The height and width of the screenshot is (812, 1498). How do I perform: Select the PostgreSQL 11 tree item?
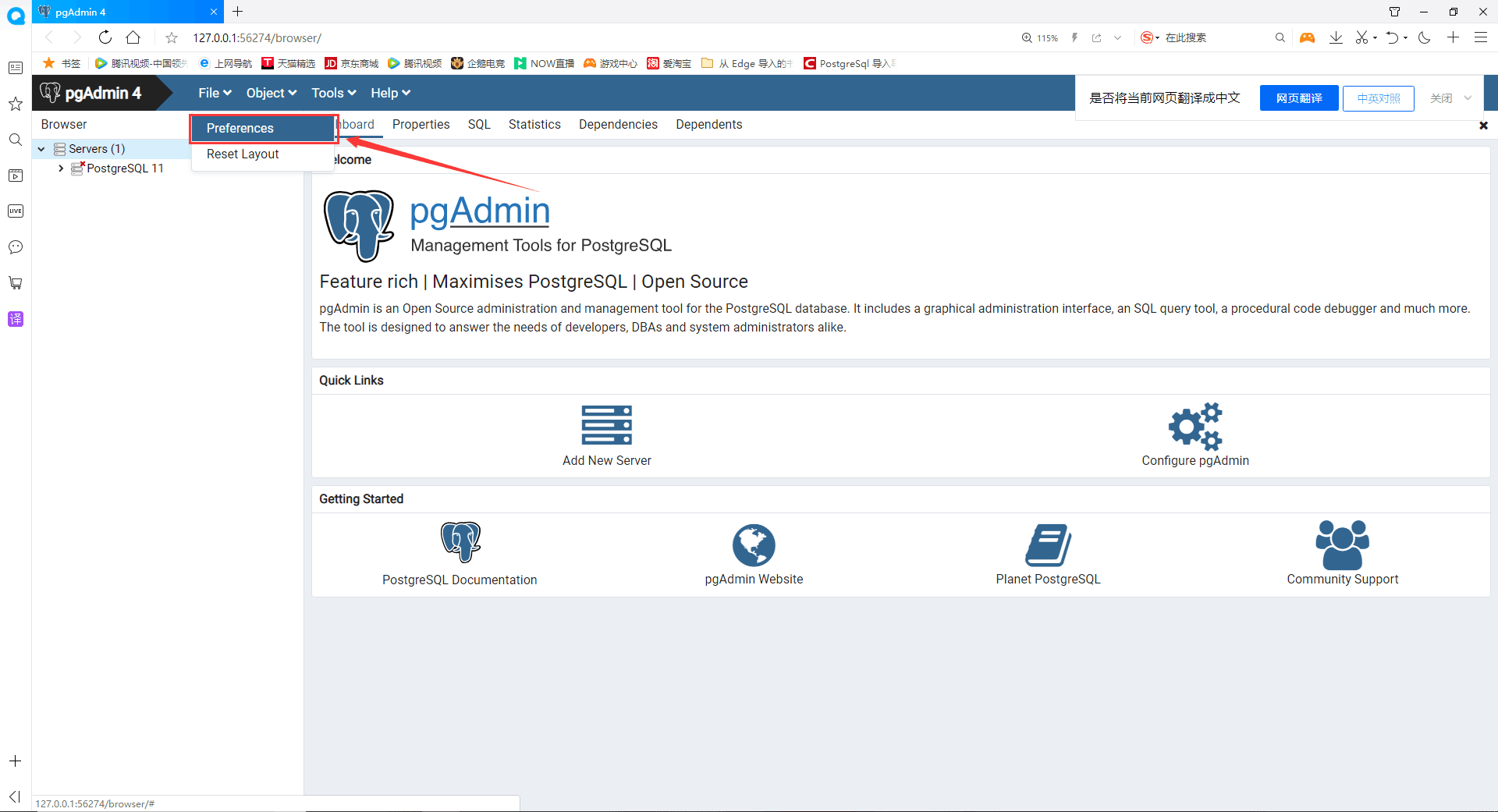coord(125,168)
